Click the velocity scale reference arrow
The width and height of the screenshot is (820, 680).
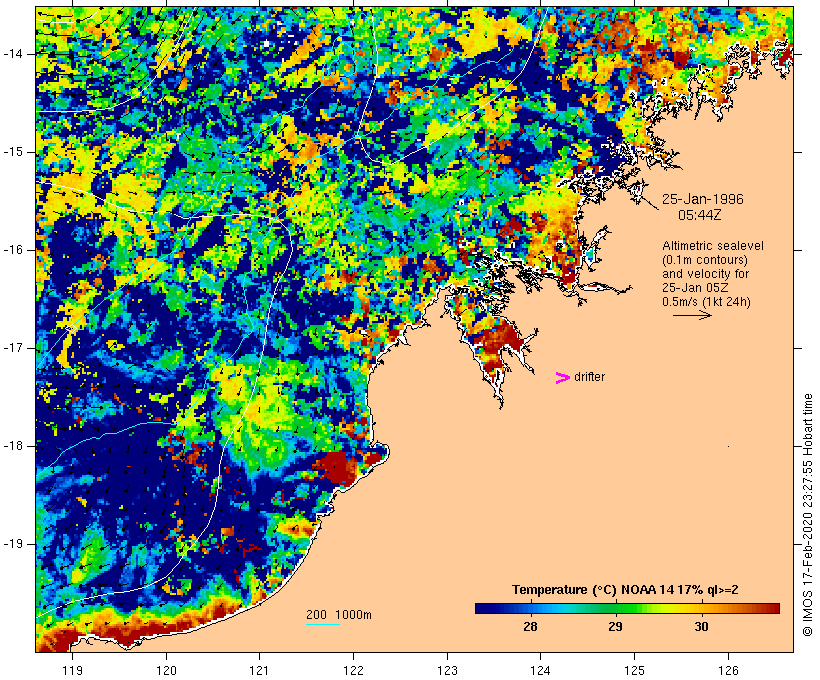pyautogui.click(x=692, y=315)
